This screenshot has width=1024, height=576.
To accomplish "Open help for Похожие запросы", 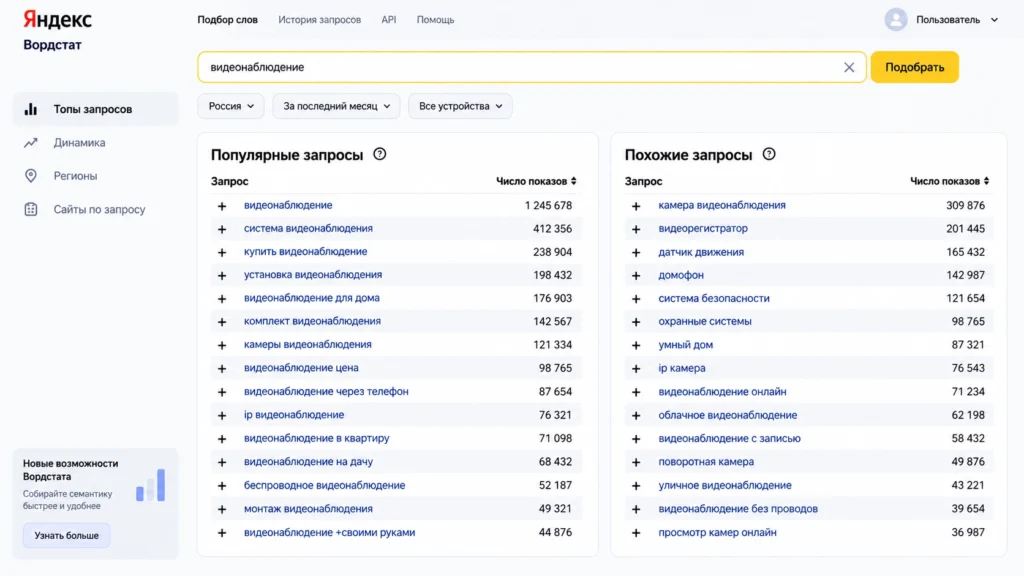I will pyautogui.click(x=769, y=154).
